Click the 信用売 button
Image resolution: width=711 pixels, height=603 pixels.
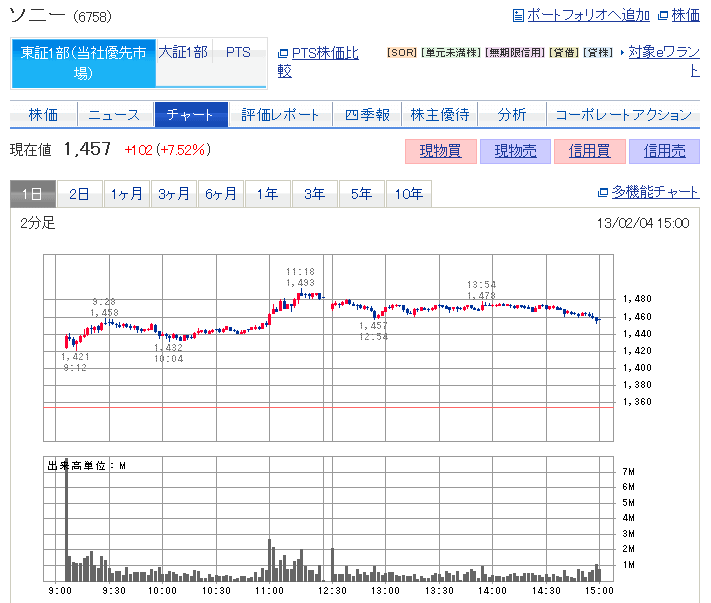tap(665, 151)
